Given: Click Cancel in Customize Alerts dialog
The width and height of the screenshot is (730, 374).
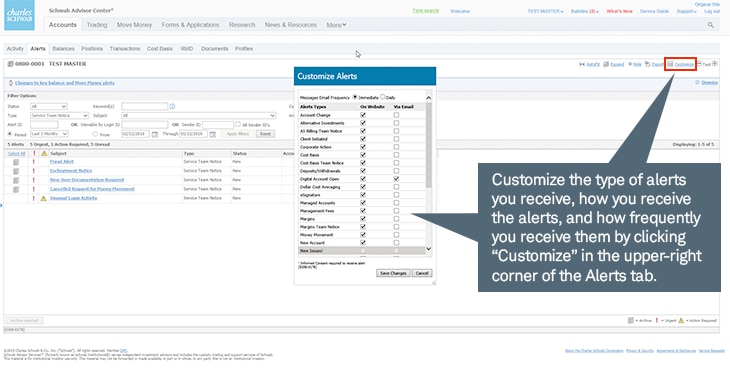Looking at the screenshot, I should pyautogui.click(x=422, y=273).
